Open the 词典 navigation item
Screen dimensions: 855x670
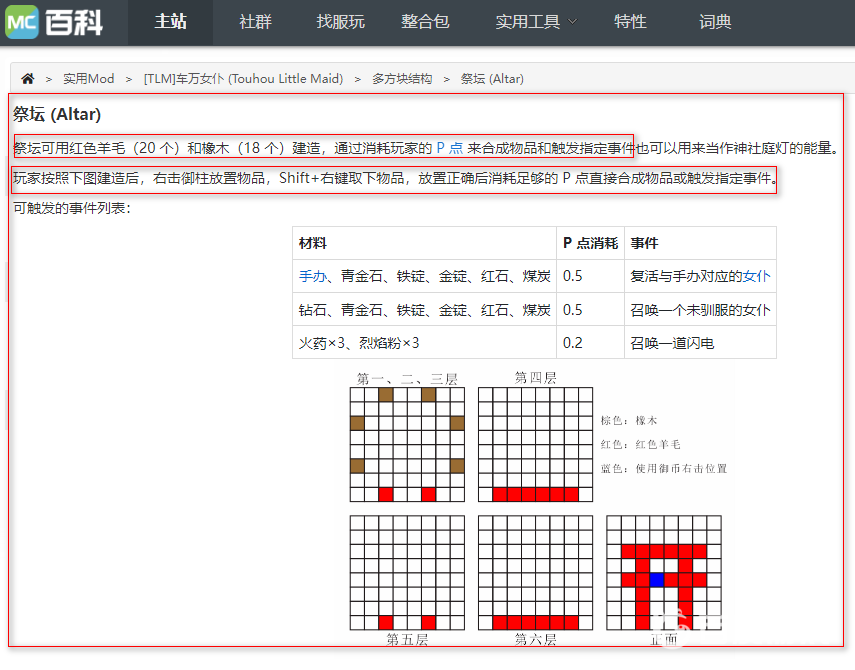pos(715,22)
